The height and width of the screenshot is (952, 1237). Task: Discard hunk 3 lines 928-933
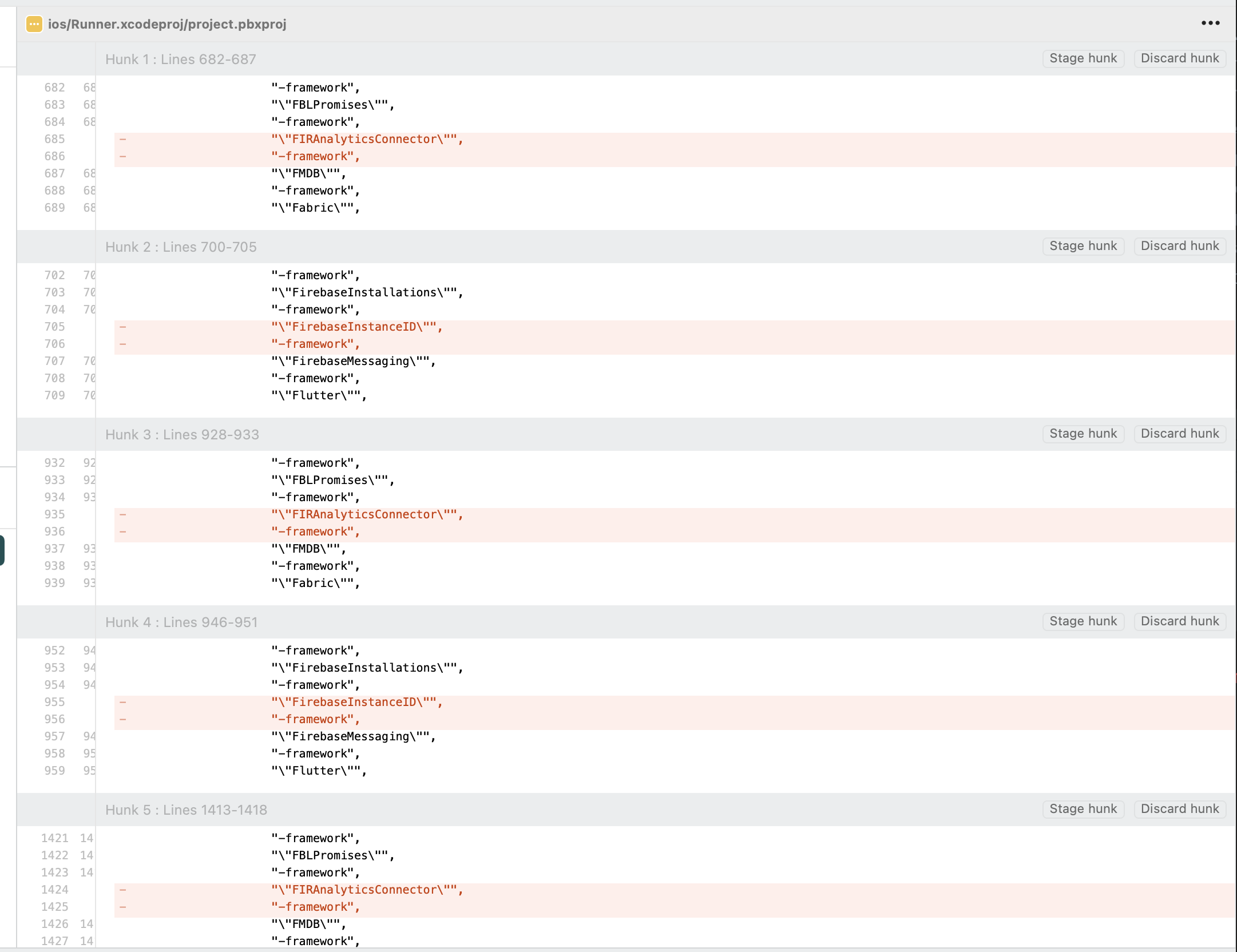1179,434
